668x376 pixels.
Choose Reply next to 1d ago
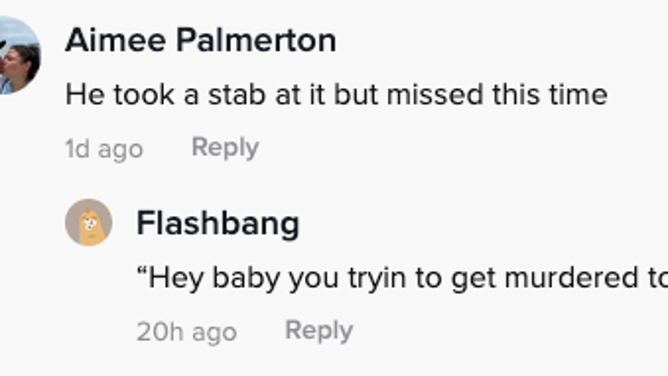coord(225,148)
